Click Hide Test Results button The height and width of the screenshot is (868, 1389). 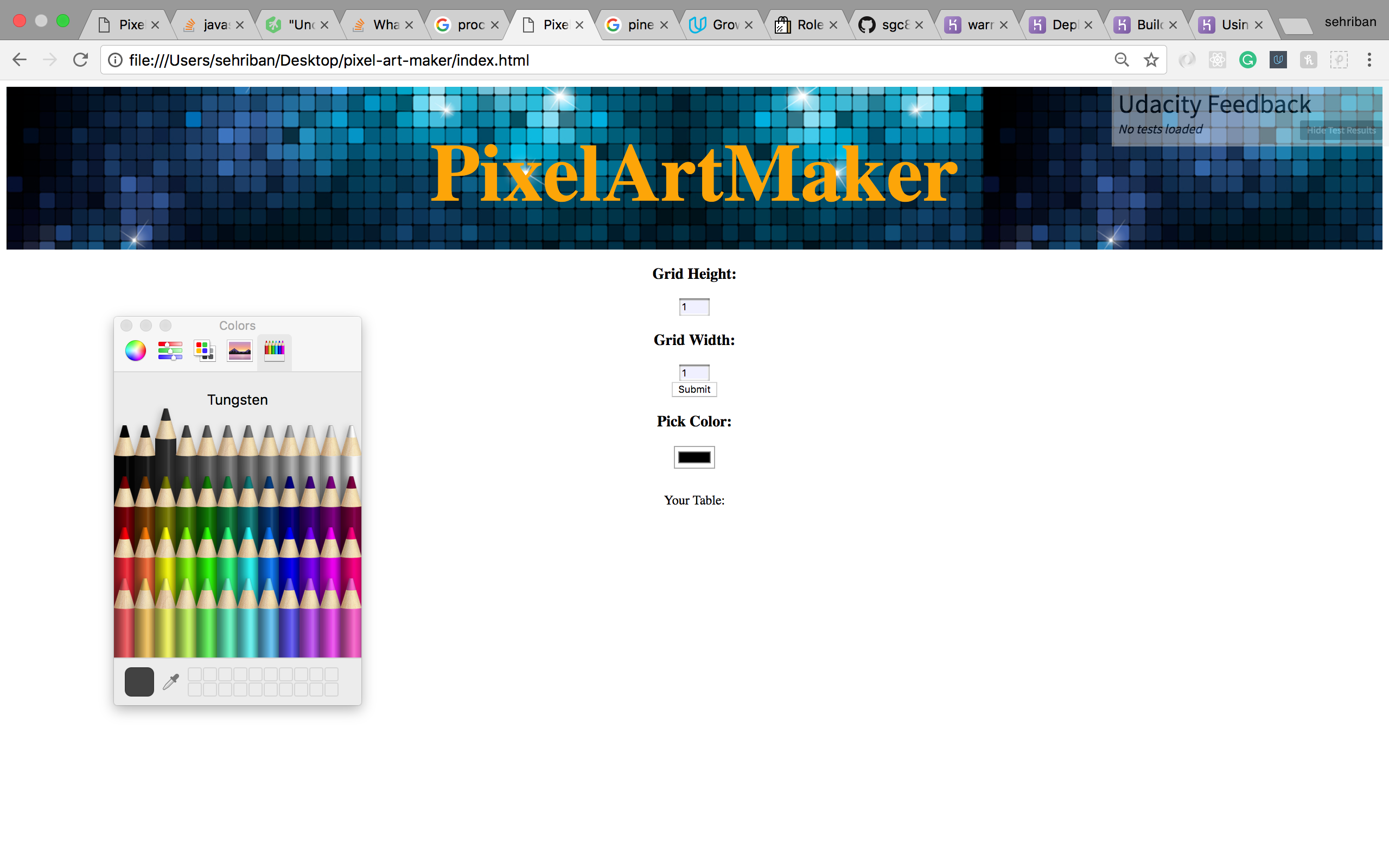tap(1341, 130)
